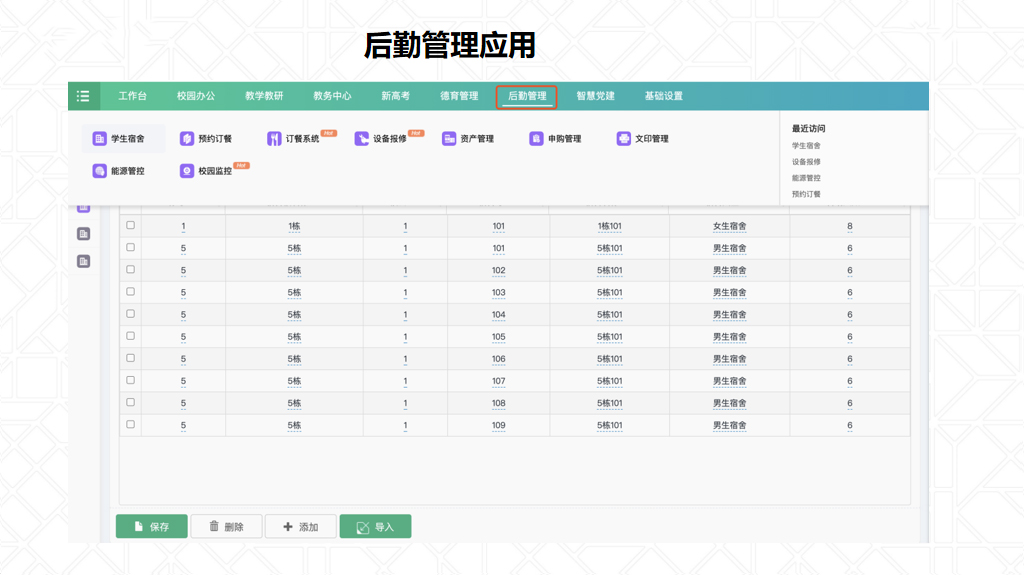This screenshot has height=575, width=1024.
Task: Click the 添加 add button
Action: [300, 526]
